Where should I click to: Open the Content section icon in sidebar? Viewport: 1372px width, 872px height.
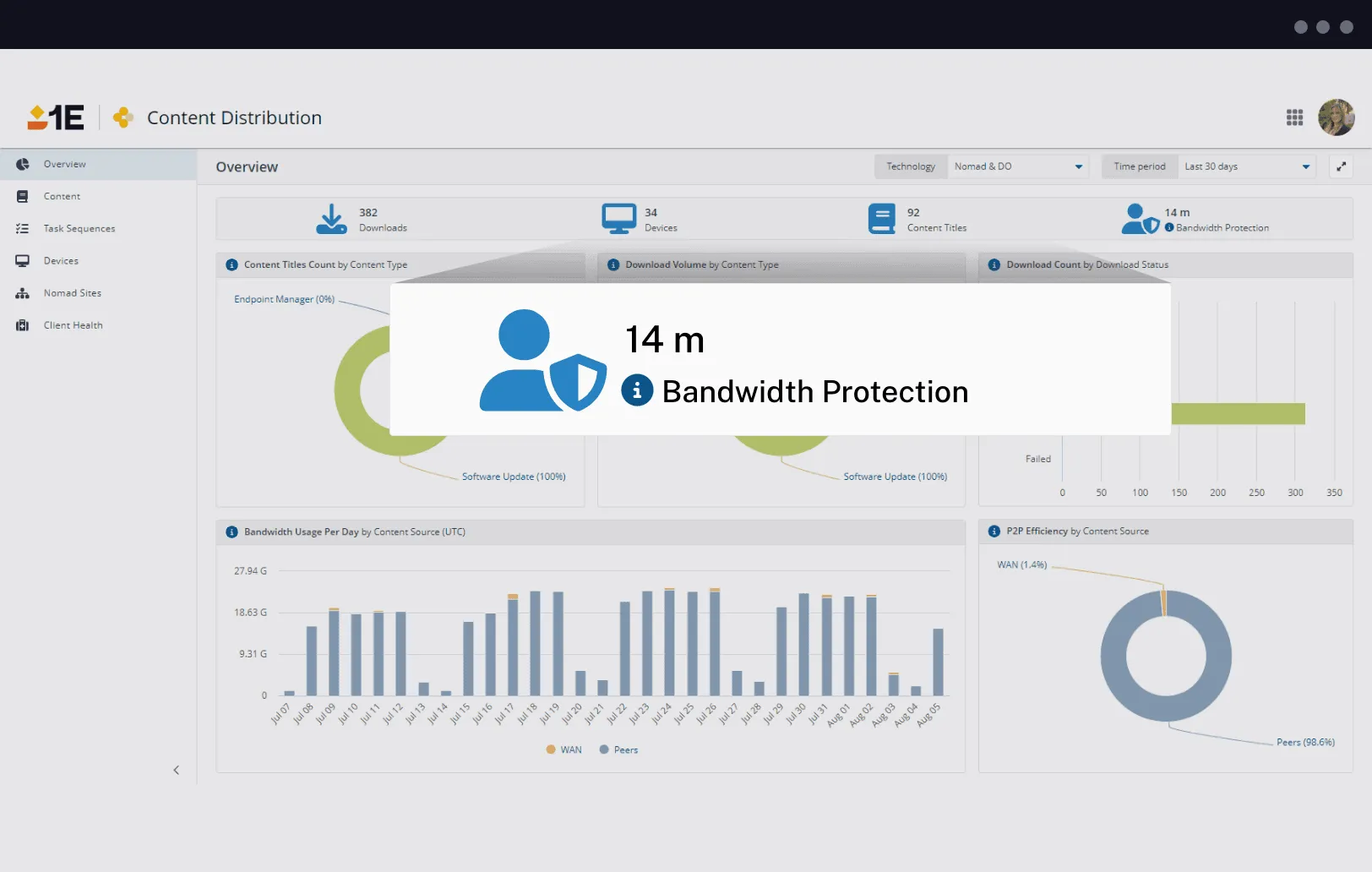coord(22,196)
